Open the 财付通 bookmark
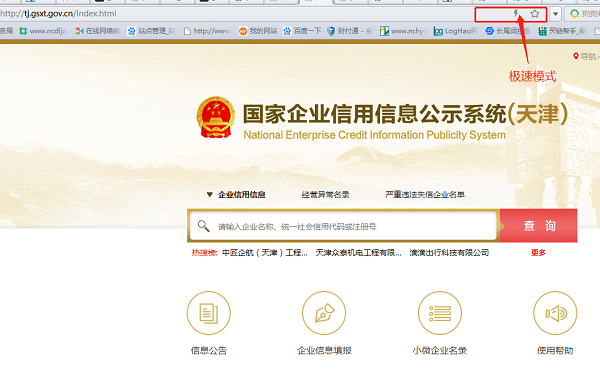 point(350,31)
